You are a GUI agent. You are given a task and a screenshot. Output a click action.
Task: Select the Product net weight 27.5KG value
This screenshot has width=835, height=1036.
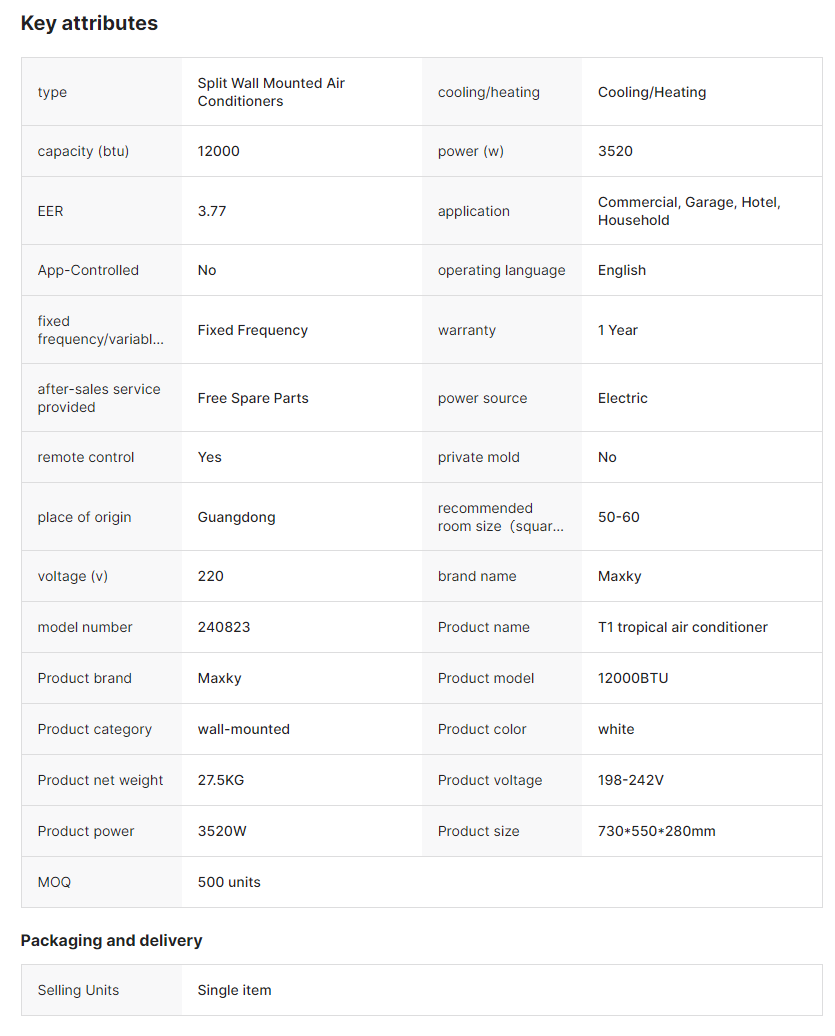(221, 780)
